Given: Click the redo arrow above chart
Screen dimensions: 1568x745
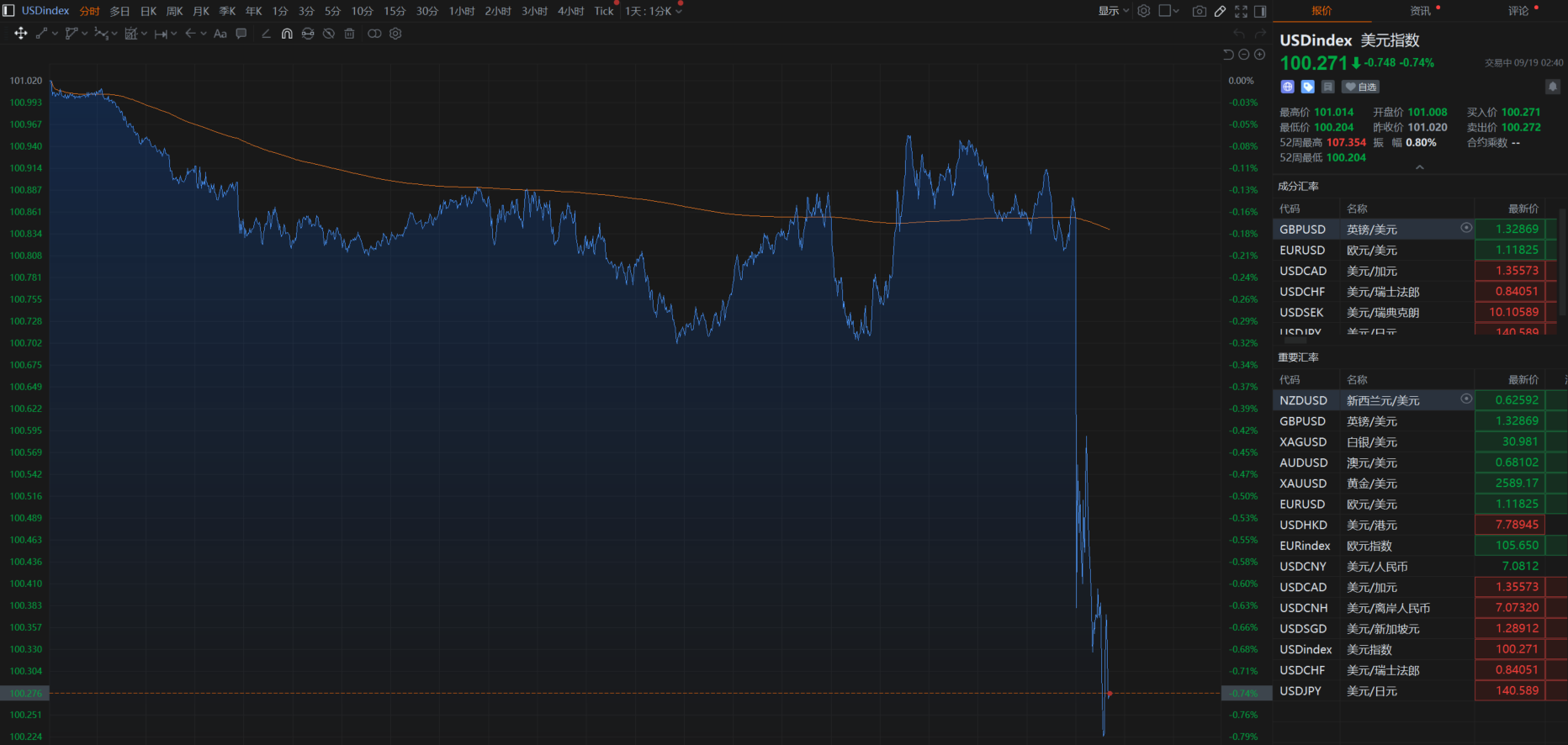Looking at the screenshot, I should click(1260, 34).
